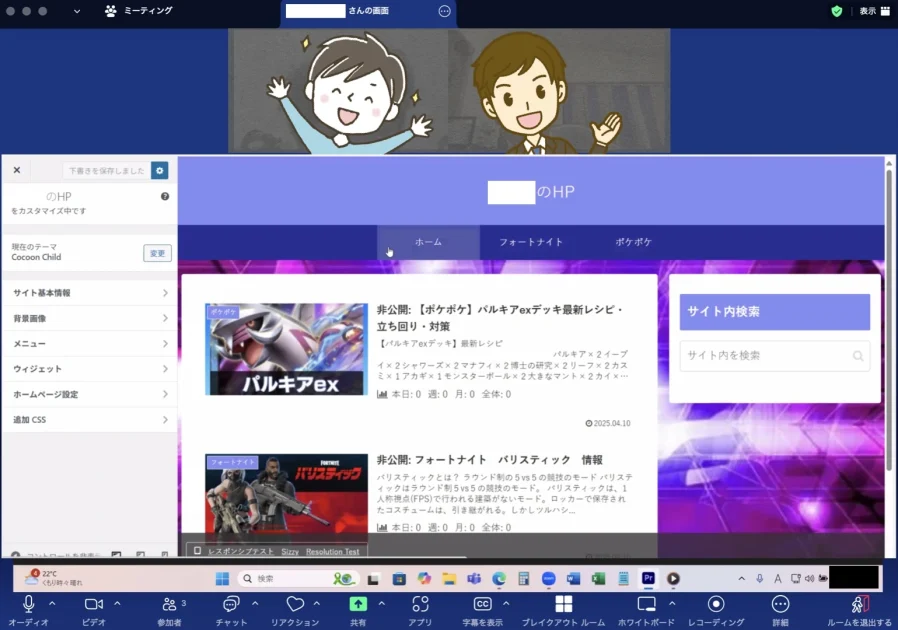Image resolution: width=898 pixels, height=630 pixels.
Task: Open File Explorer from the taskbar
Action: tap(449, 578)
